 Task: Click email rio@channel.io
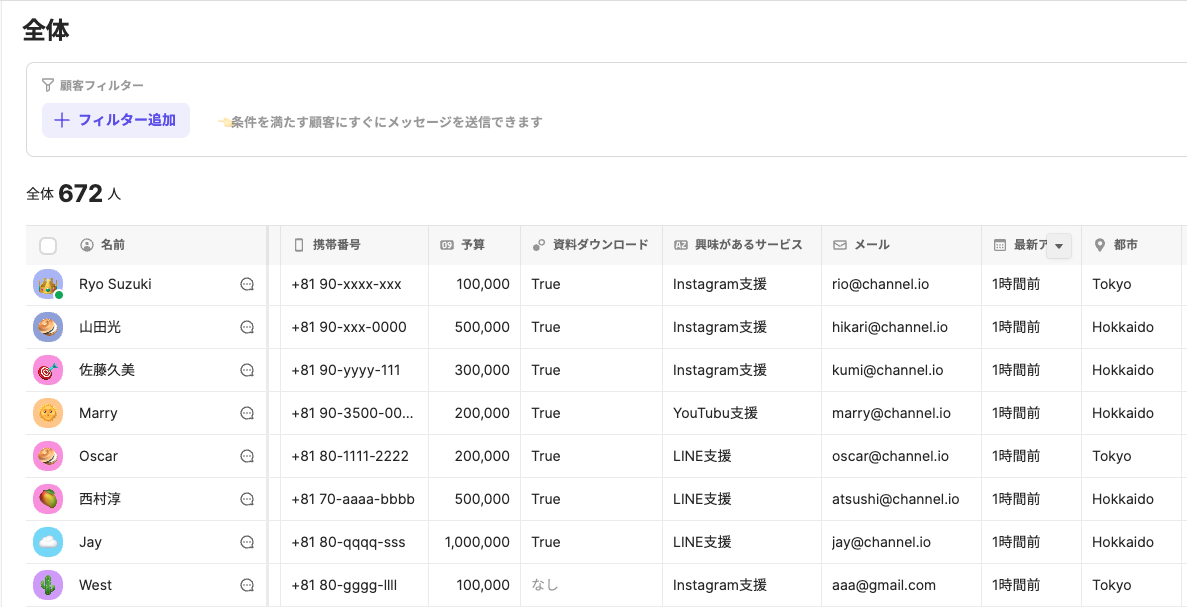[x=880, y=284]
